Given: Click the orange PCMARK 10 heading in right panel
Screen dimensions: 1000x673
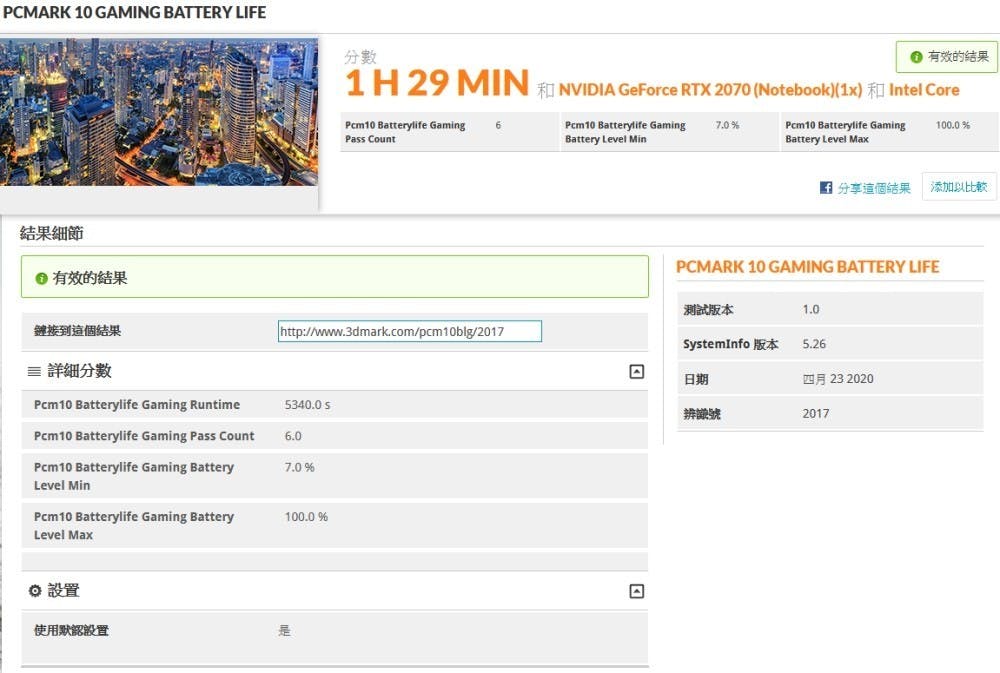Looking at the screenshot, I should [x=807, y=267].
